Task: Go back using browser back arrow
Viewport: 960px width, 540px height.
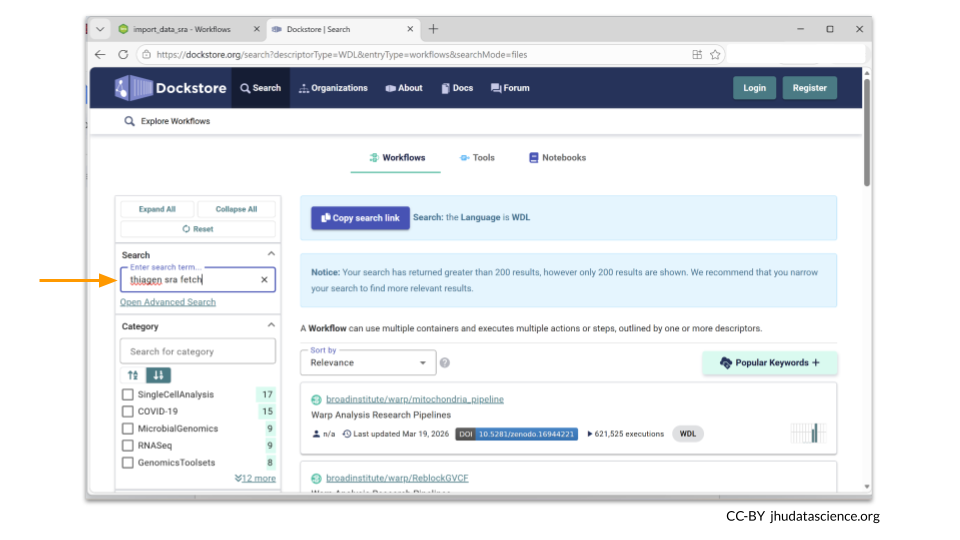Action: 100,54
